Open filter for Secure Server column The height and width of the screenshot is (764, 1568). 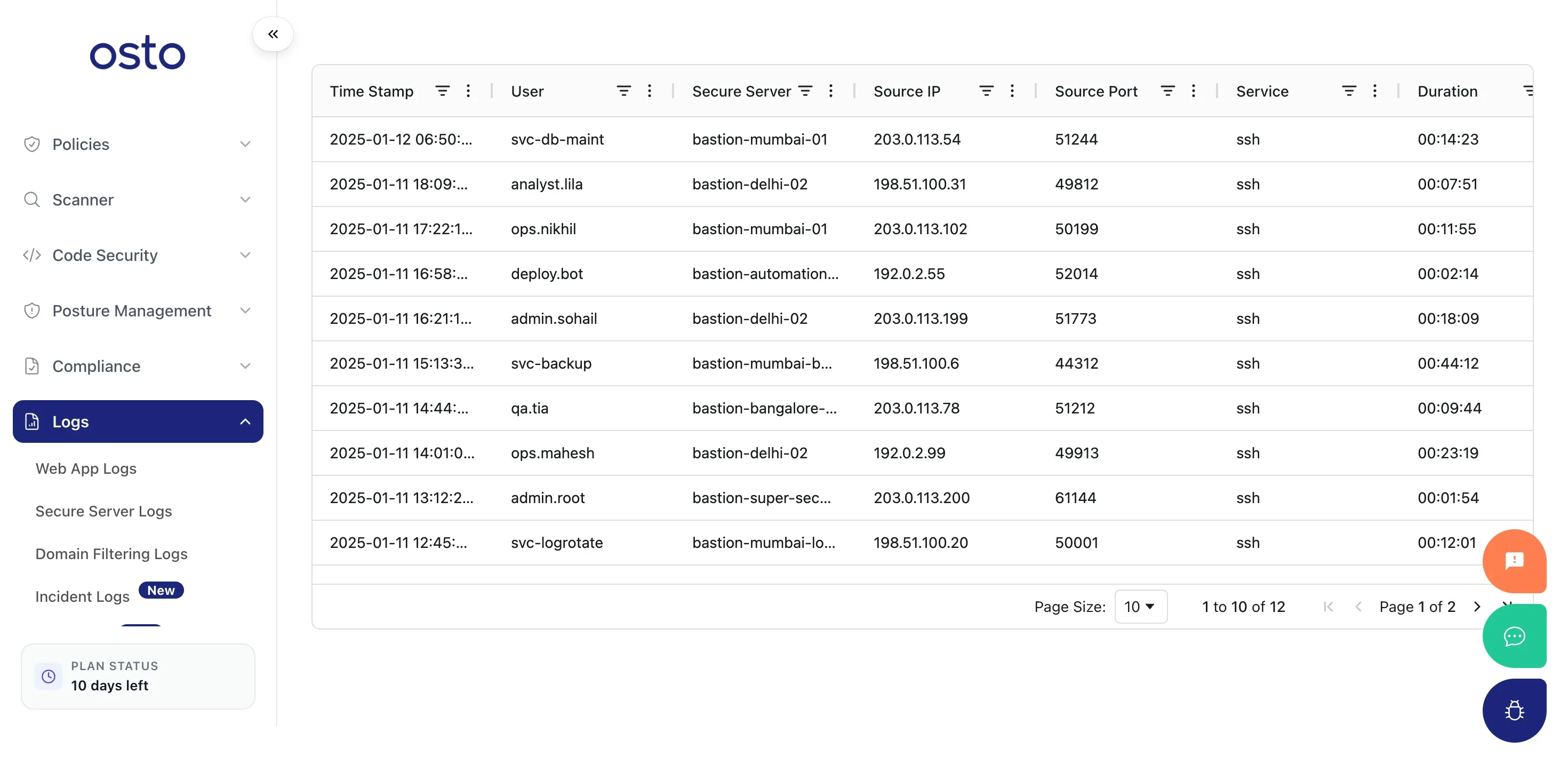tap(805, 91)
